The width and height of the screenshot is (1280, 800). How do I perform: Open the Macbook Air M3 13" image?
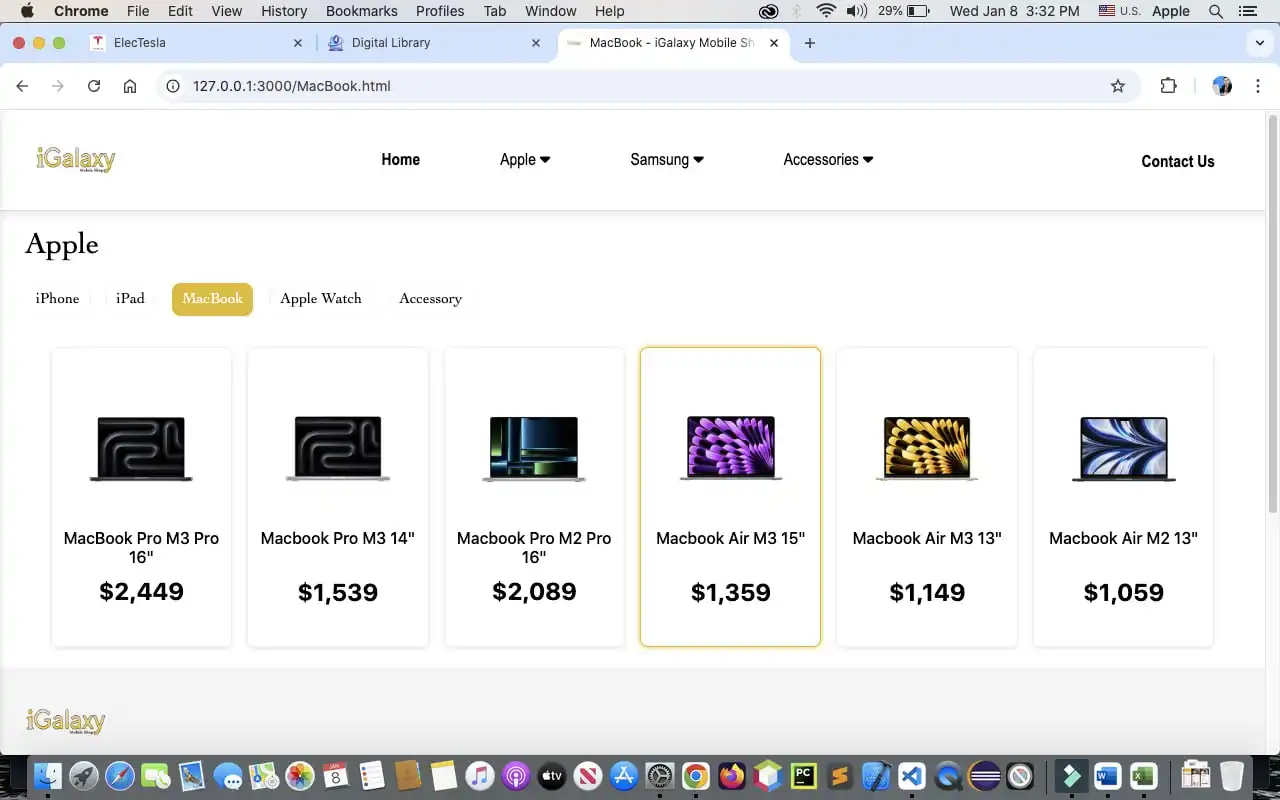click(x=927, y=449)
